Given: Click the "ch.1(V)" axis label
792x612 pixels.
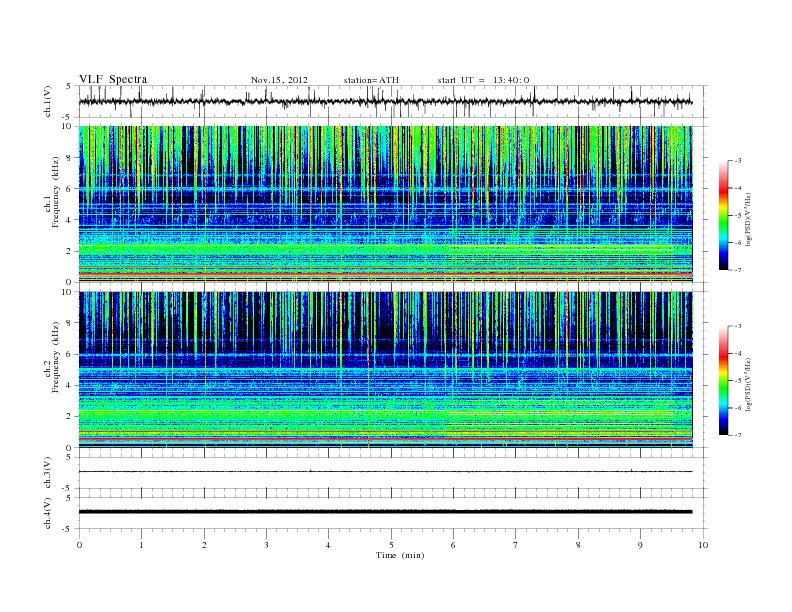Looking at the screenshot, I should [48, 101].
